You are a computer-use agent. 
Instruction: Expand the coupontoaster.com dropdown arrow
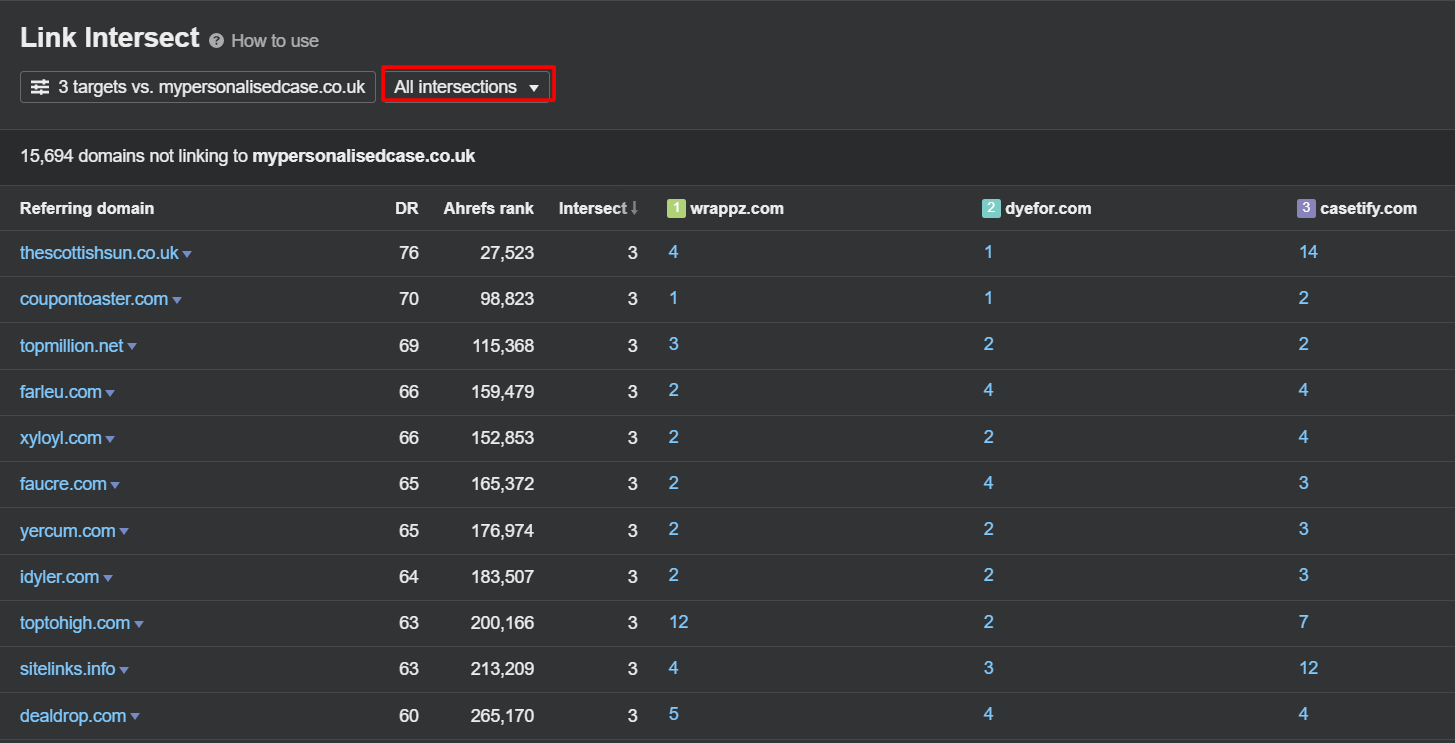click(x=177, y=300)
